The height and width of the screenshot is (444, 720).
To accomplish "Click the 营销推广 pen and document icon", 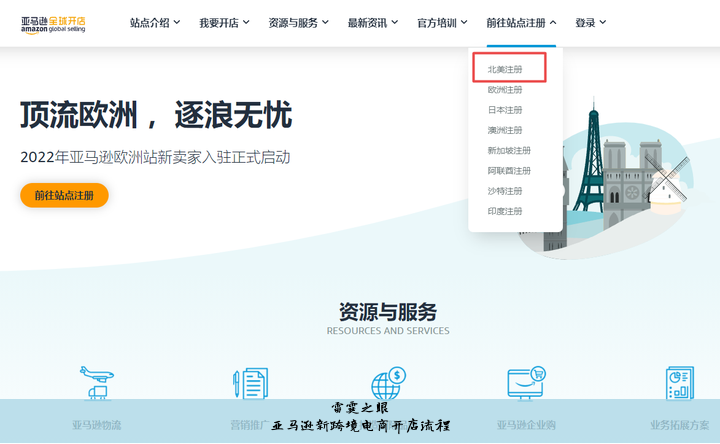I will tap(250, 383).
